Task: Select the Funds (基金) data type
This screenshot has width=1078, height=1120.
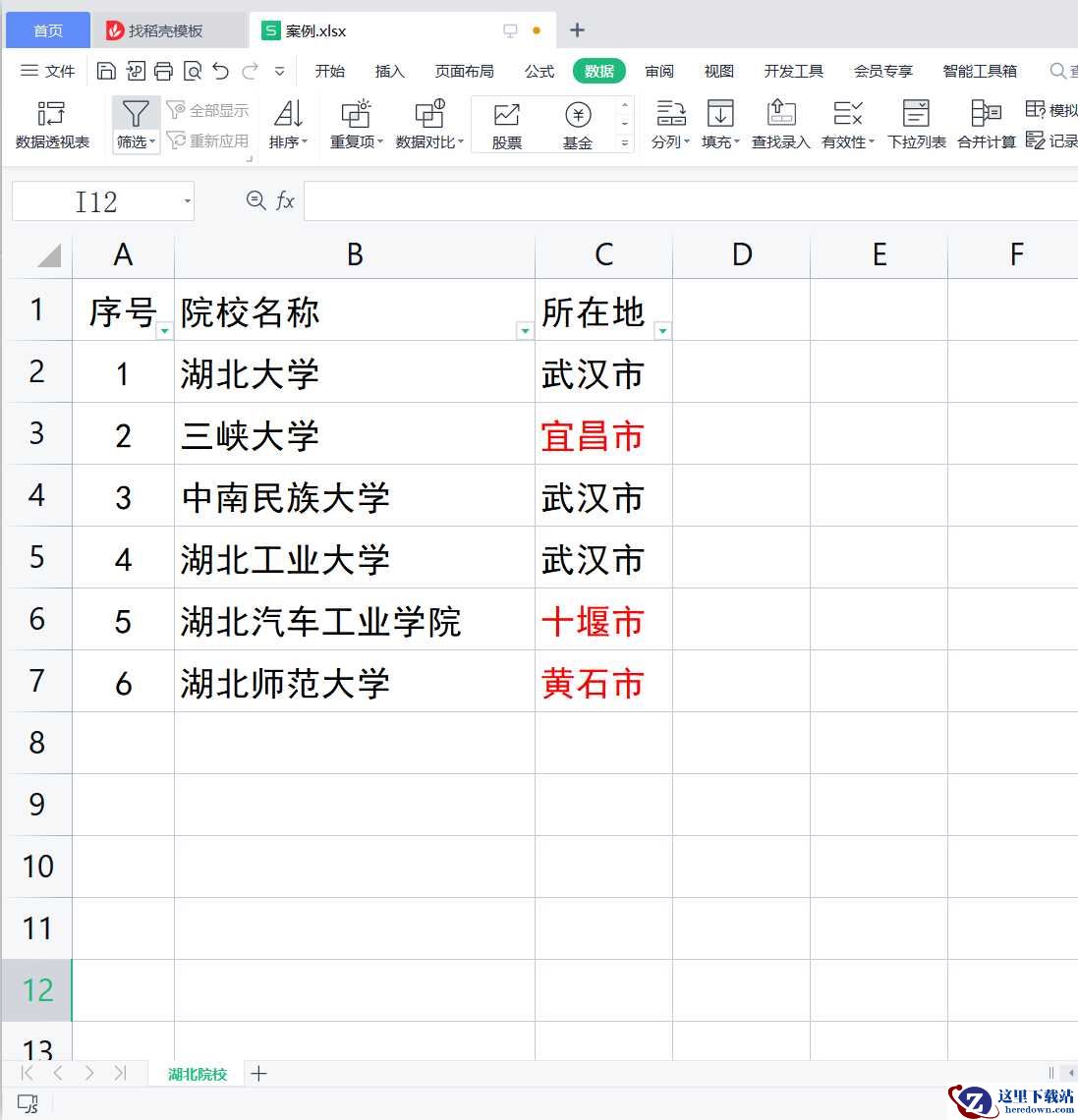Action: pyautogui.click(x=577, y=125)
